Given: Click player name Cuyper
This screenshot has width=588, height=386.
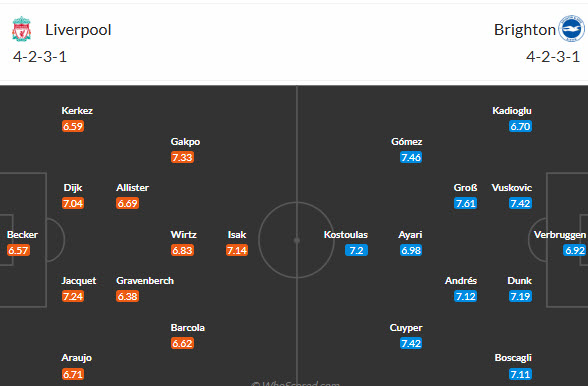Looking at the screenshot, I should click(x=406, y=327).
